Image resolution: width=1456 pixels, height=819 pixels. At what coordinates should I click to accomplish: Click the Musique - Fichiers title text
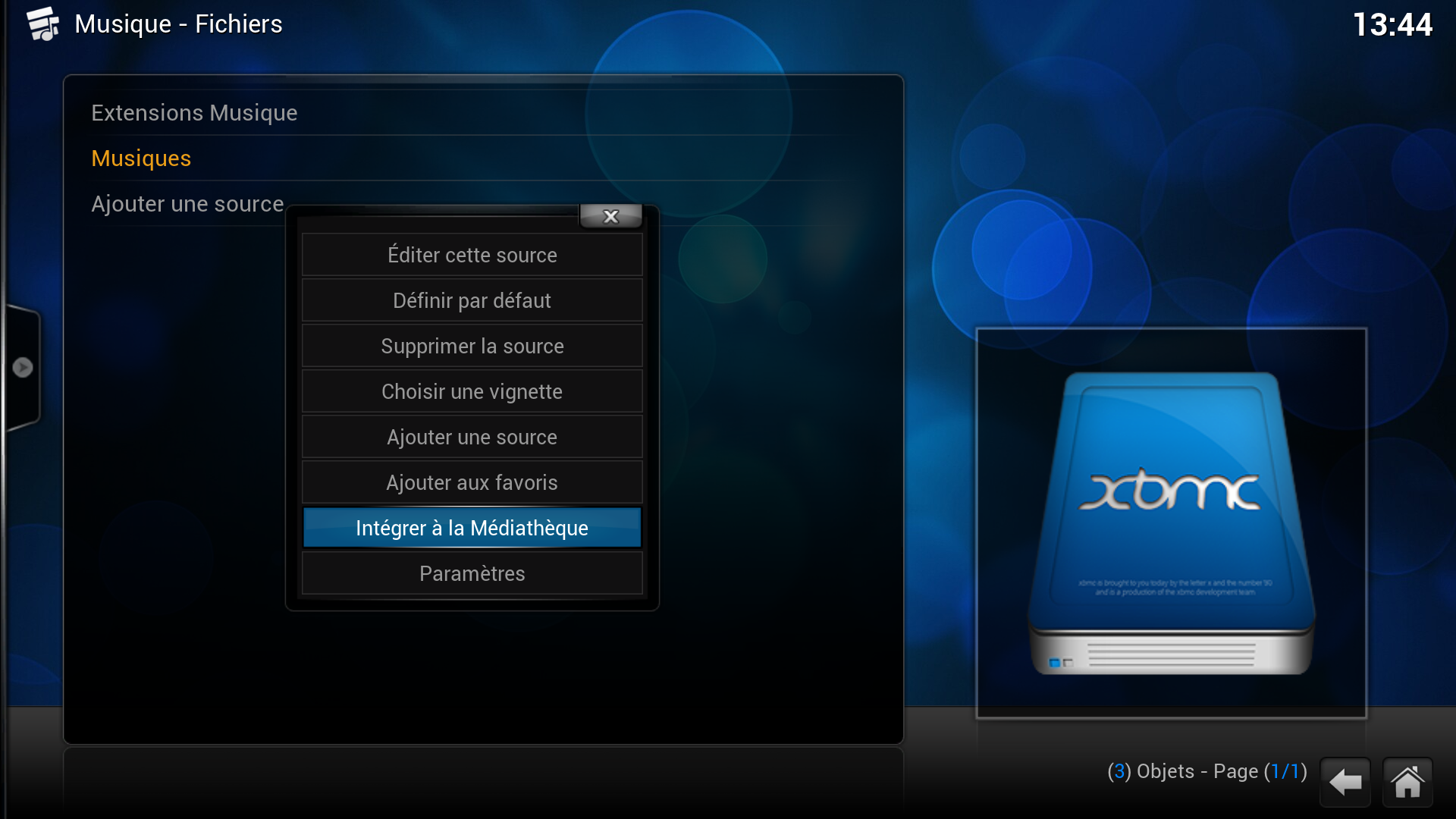178,24
